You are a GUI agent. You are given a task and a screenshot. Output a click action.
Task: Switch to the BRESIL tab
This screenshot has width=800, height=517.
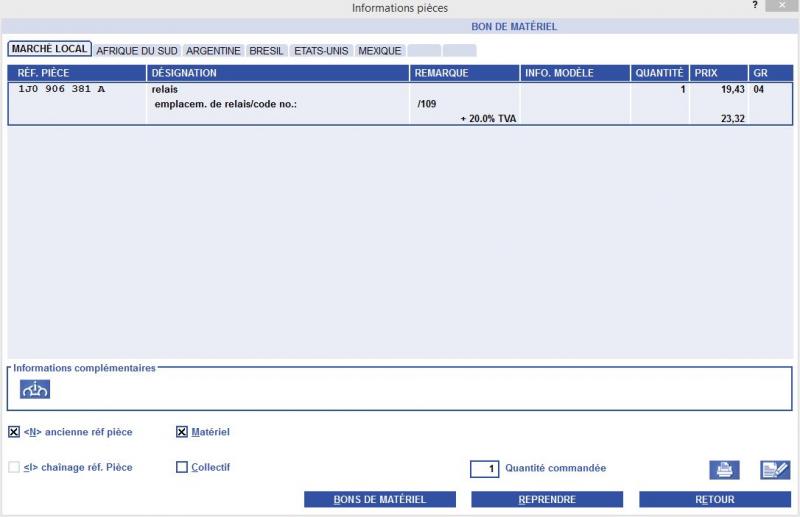tap(266, 51)
